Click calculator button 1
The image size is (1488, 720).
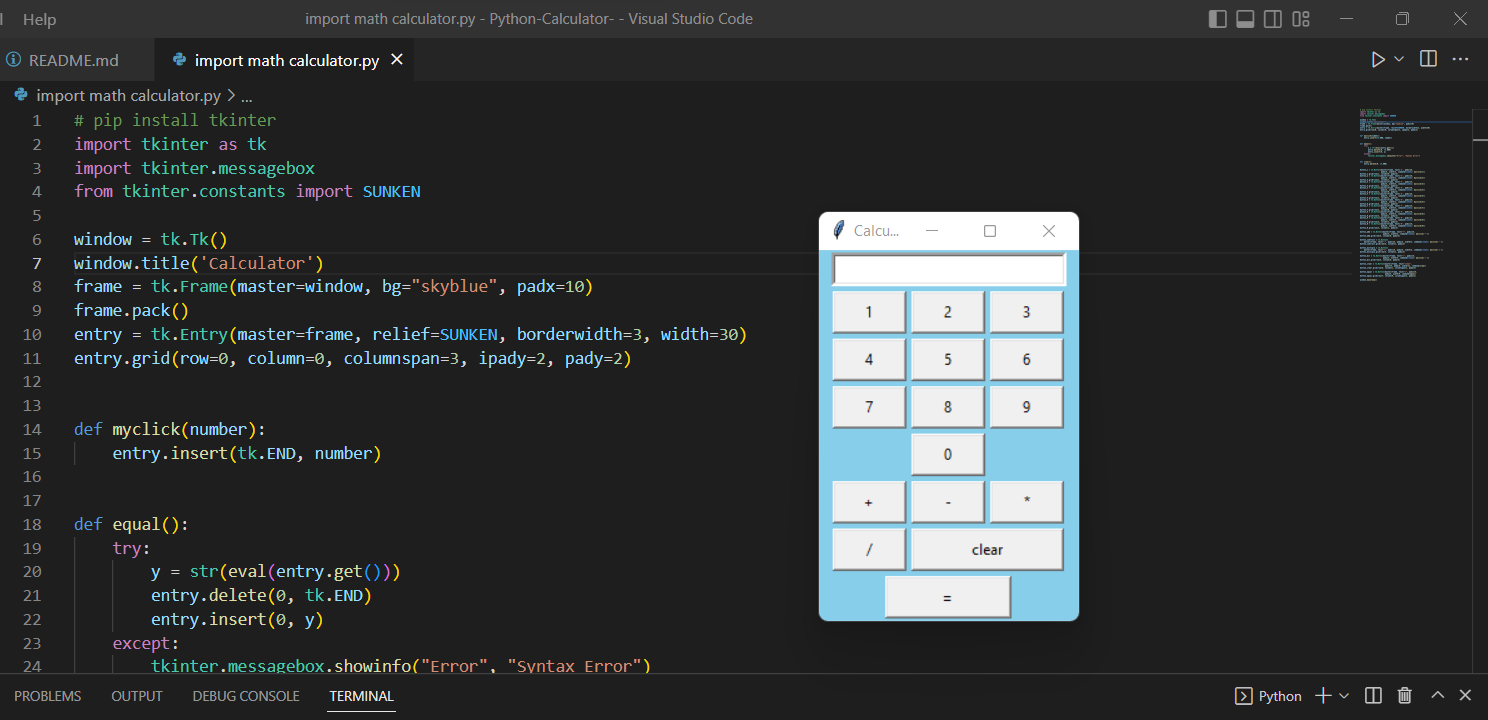point(869,312)
